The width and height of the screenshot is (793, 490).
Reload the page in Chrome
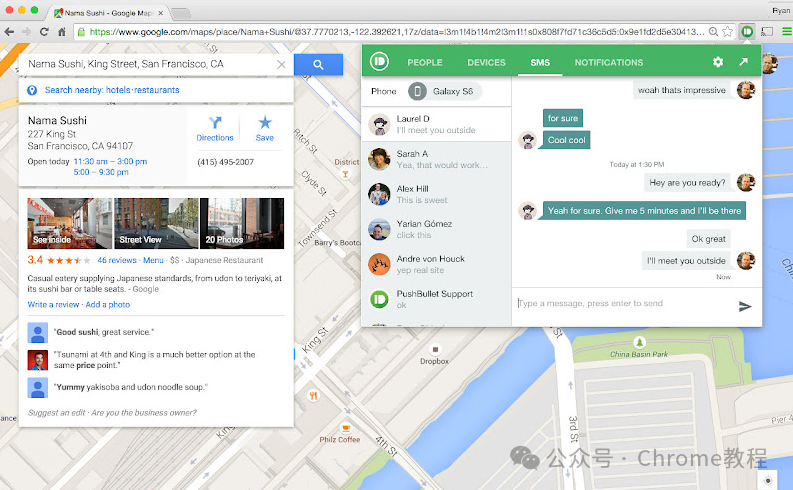[44, 32]
